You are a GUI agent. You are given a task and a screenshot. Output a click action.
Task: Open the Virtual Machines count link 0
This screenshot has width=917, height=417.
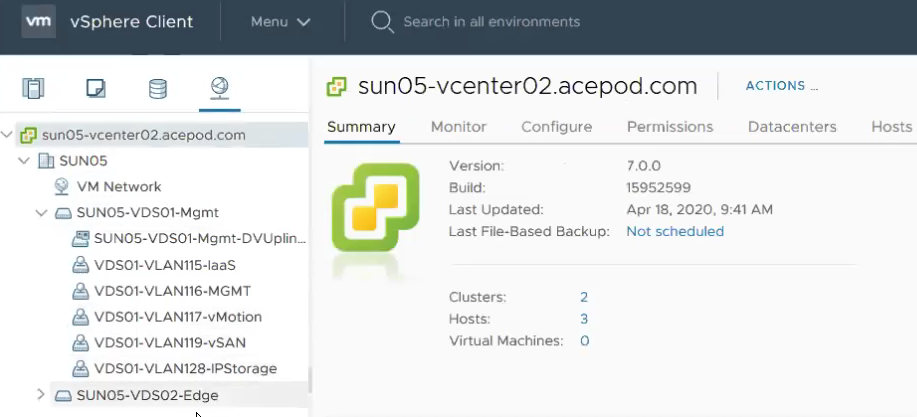584,341
